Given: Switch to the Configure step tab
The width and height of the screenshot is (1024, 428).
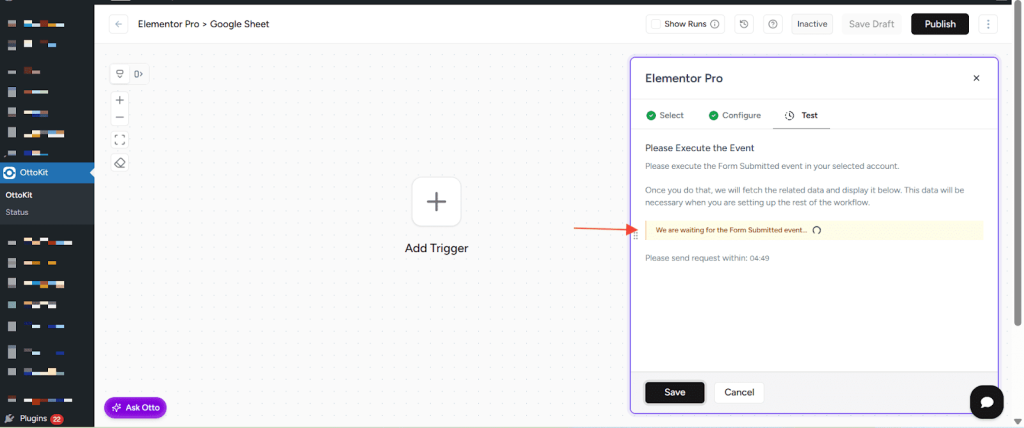Looking at the screenshot, I should [x=734, y=115].
